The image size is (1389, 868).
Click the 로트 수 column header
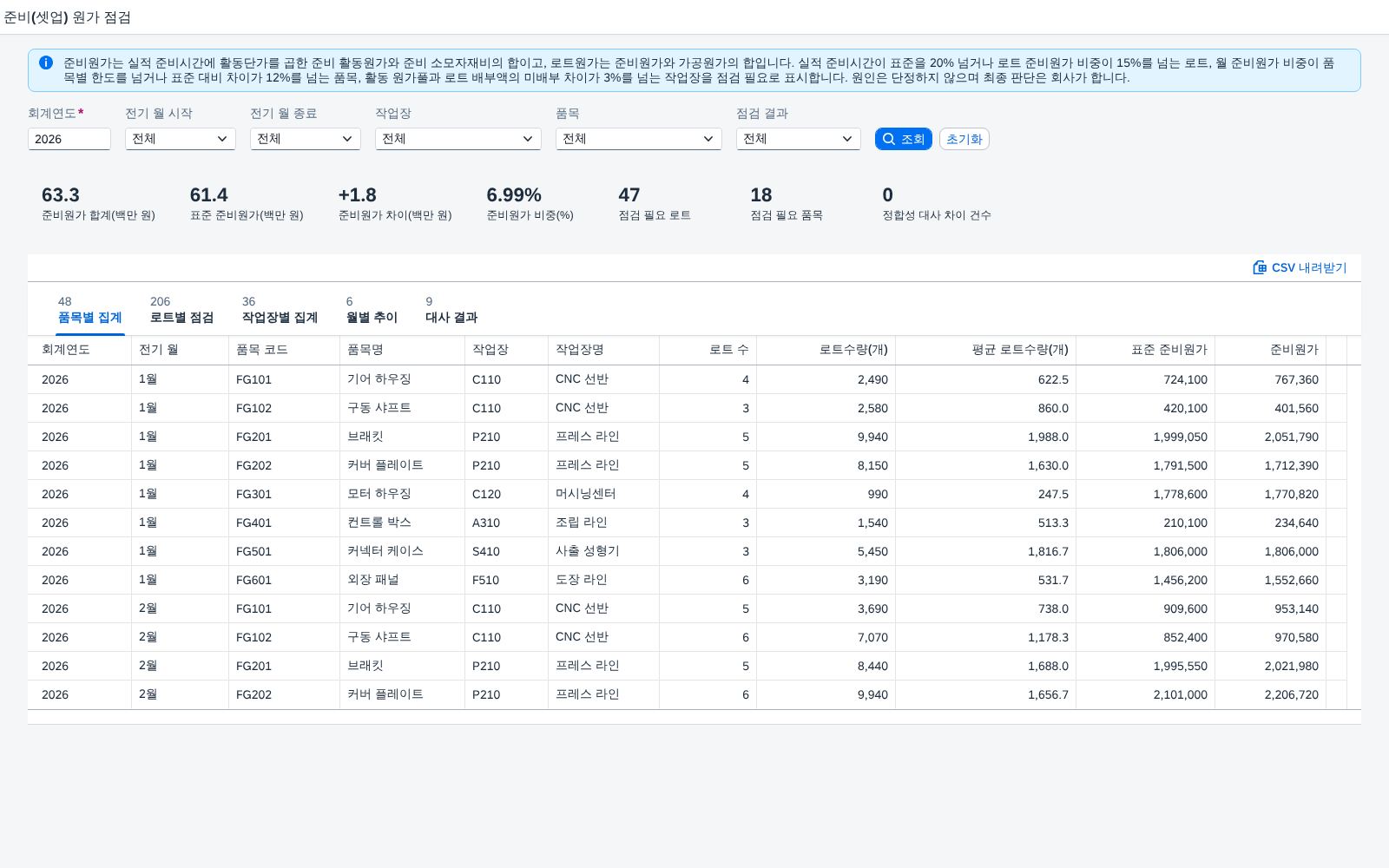pos(708,350)
